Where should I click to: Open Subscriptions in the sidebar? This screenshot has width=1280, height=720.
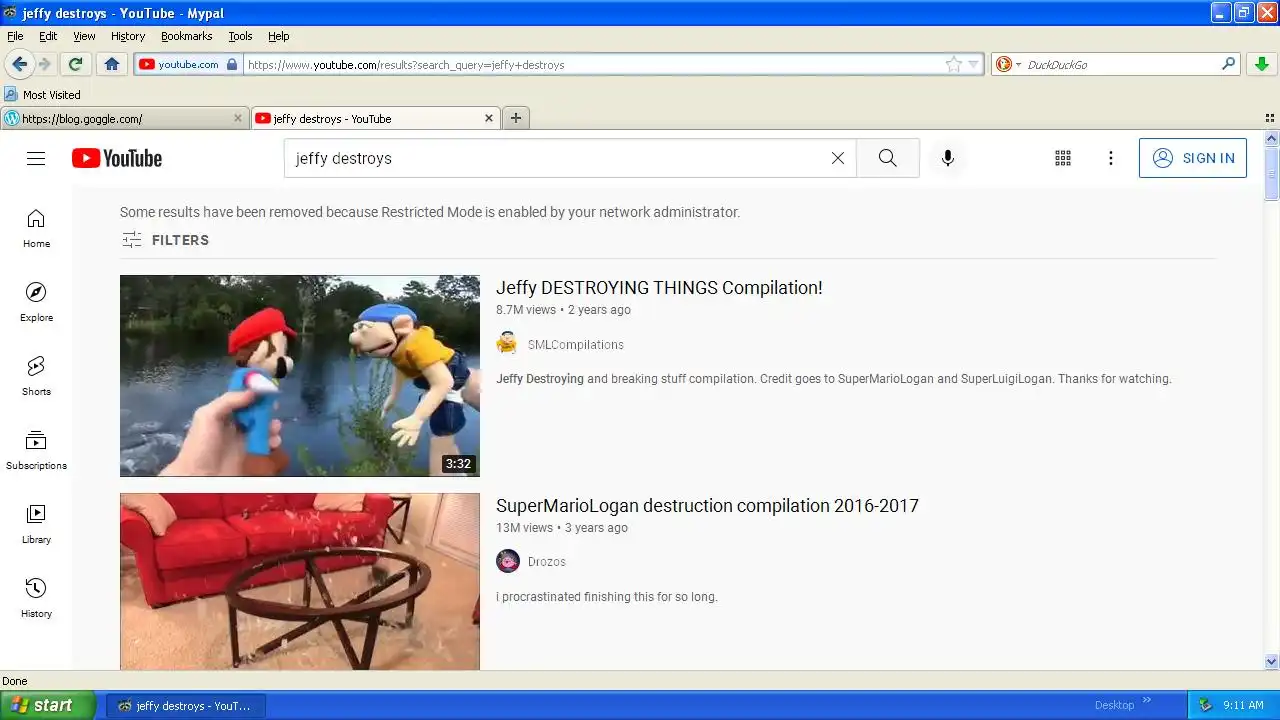coord(36,451)
